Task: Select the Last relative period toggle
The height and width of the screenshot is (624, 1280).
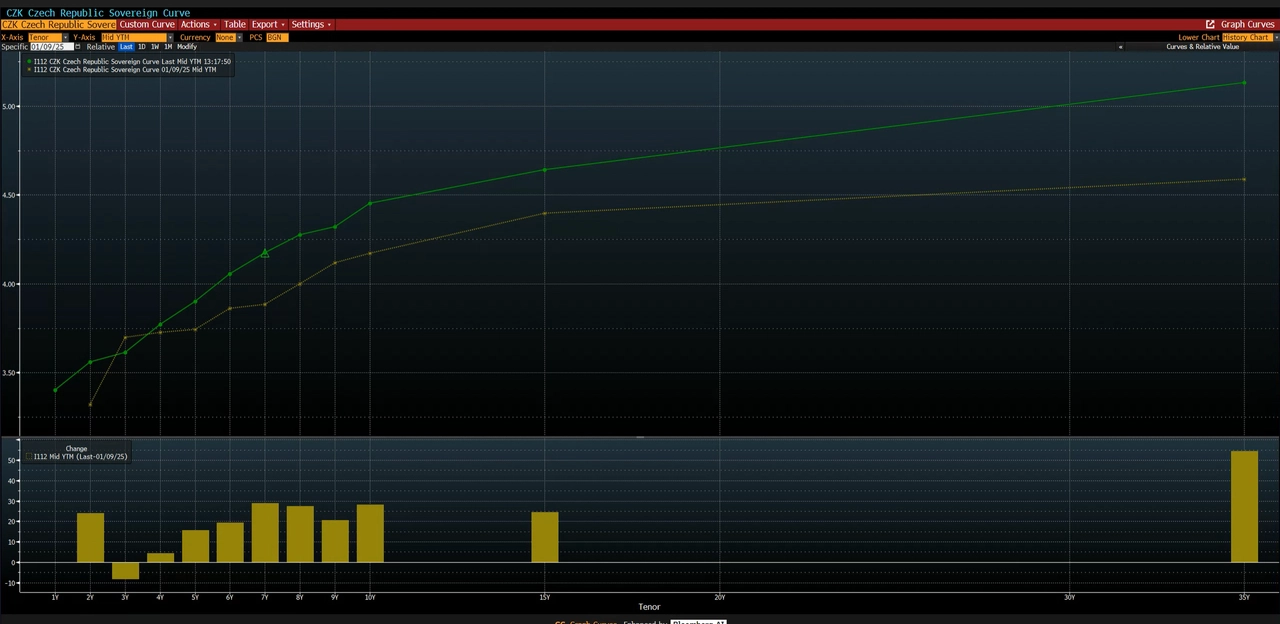Action: [x=126, y=47]
